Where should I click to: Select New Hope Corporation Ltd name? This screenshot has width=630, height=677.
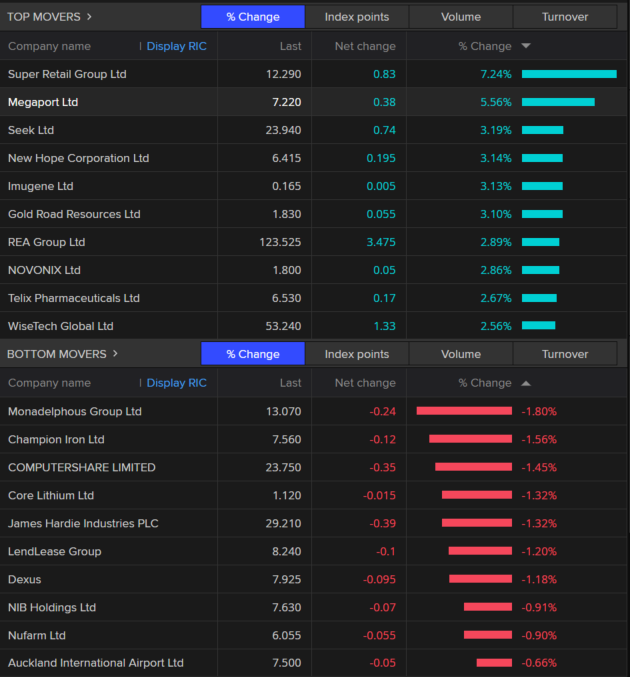[x=79, y=158]
